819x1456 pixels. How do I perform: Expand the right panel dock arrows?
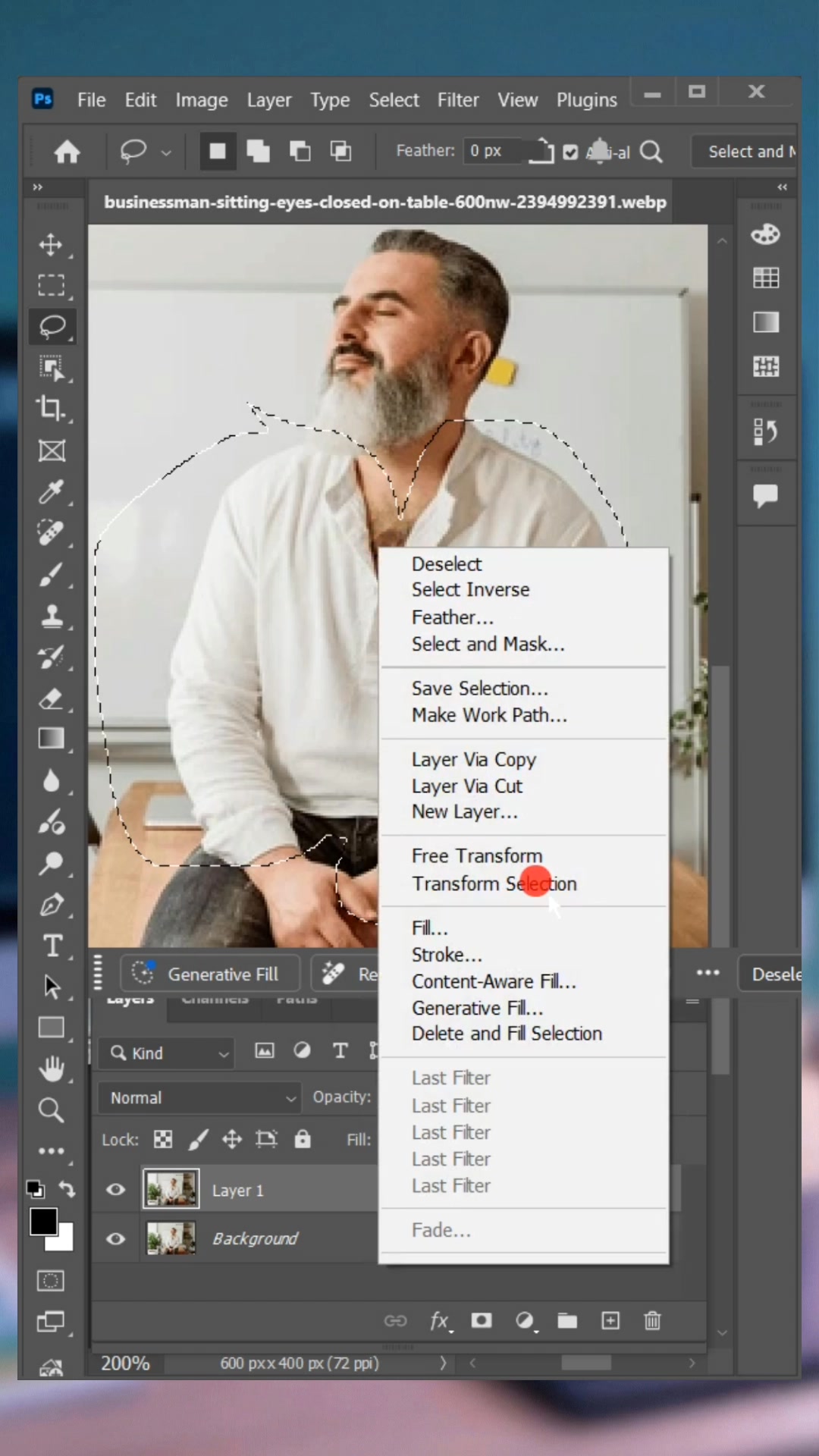click(782, 187)
